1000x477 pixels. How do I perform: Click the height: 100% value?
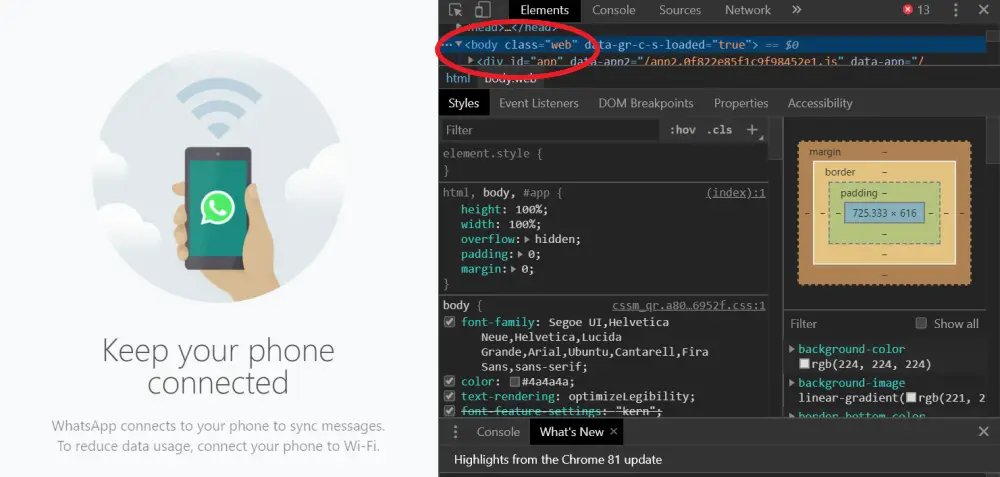point(527,210)
